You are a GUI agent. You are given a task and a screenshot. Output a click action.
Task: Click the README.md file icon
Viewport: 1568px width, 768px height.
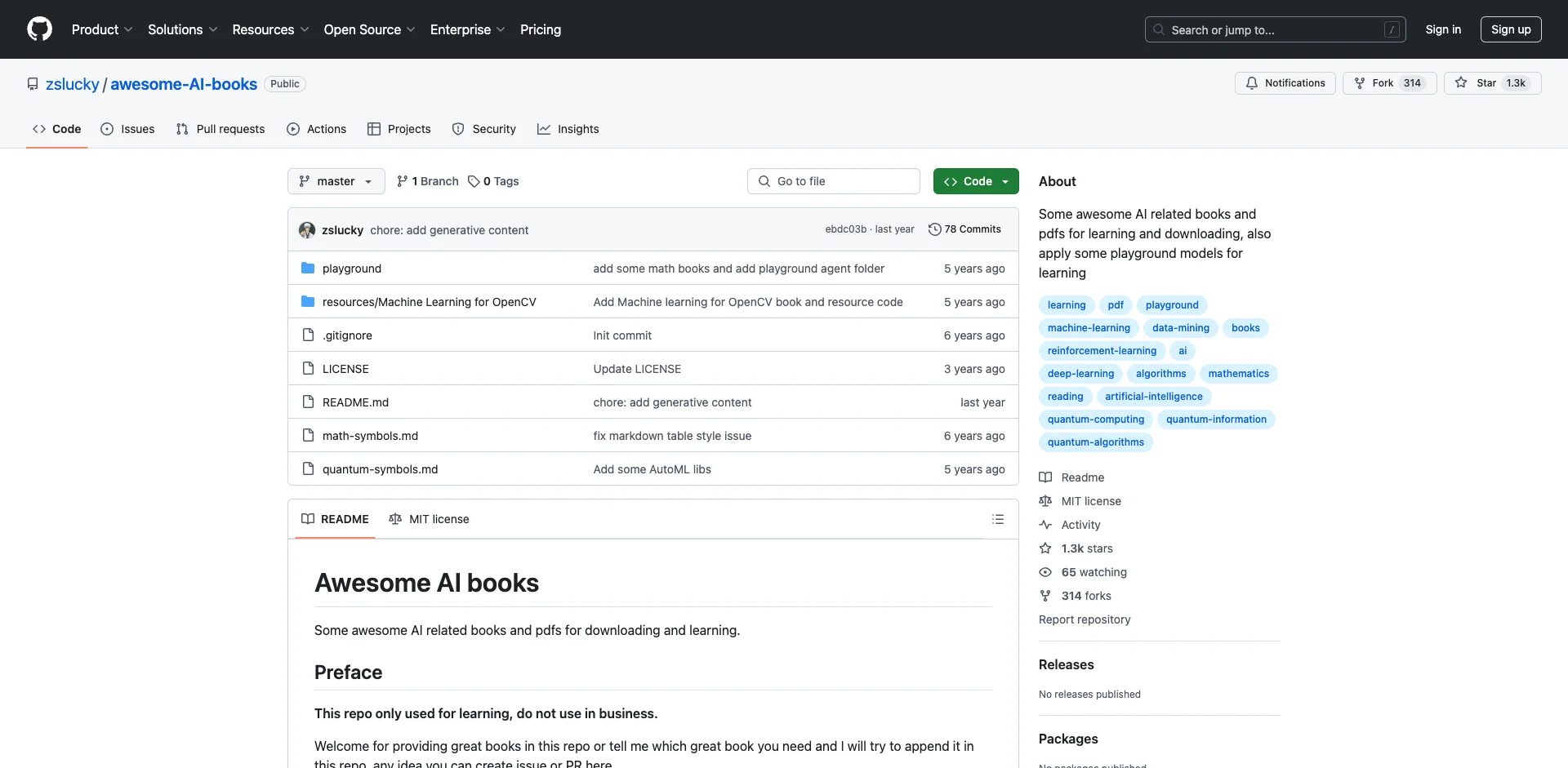308,402
